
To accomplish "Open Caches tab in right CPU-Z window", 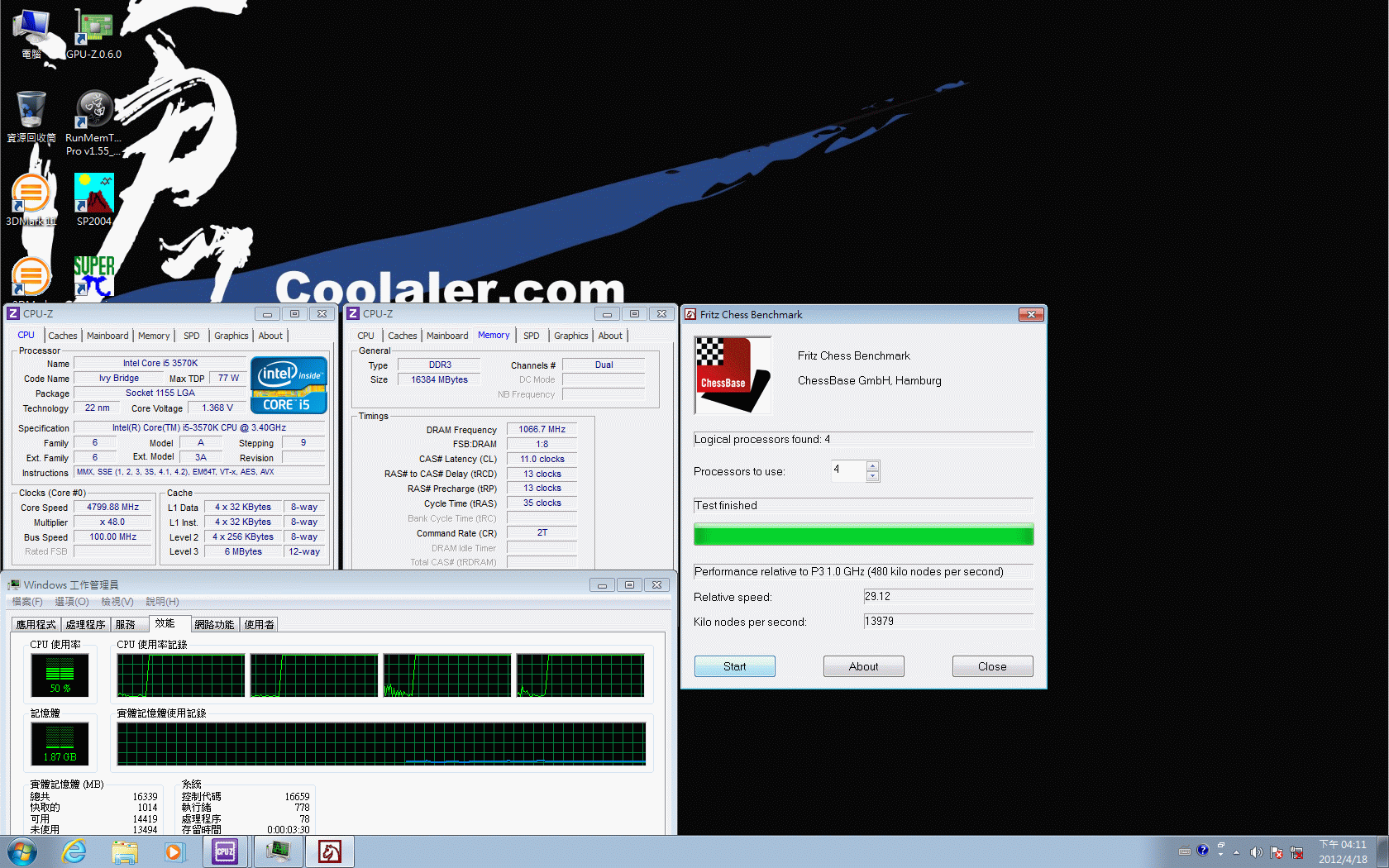I will [403, 336].
